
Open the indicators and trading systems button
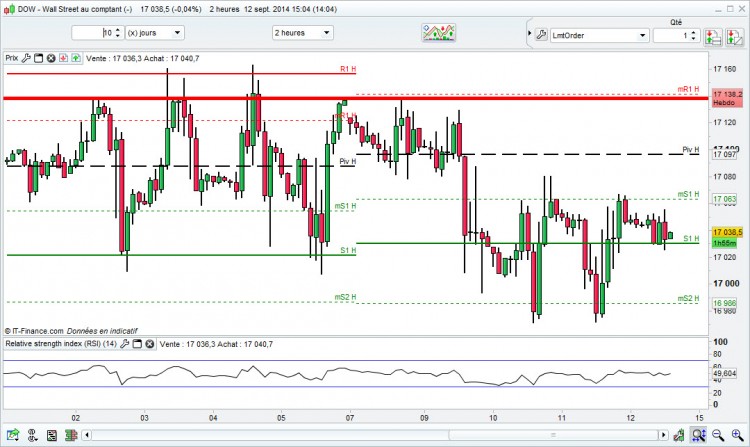(439, 33)
